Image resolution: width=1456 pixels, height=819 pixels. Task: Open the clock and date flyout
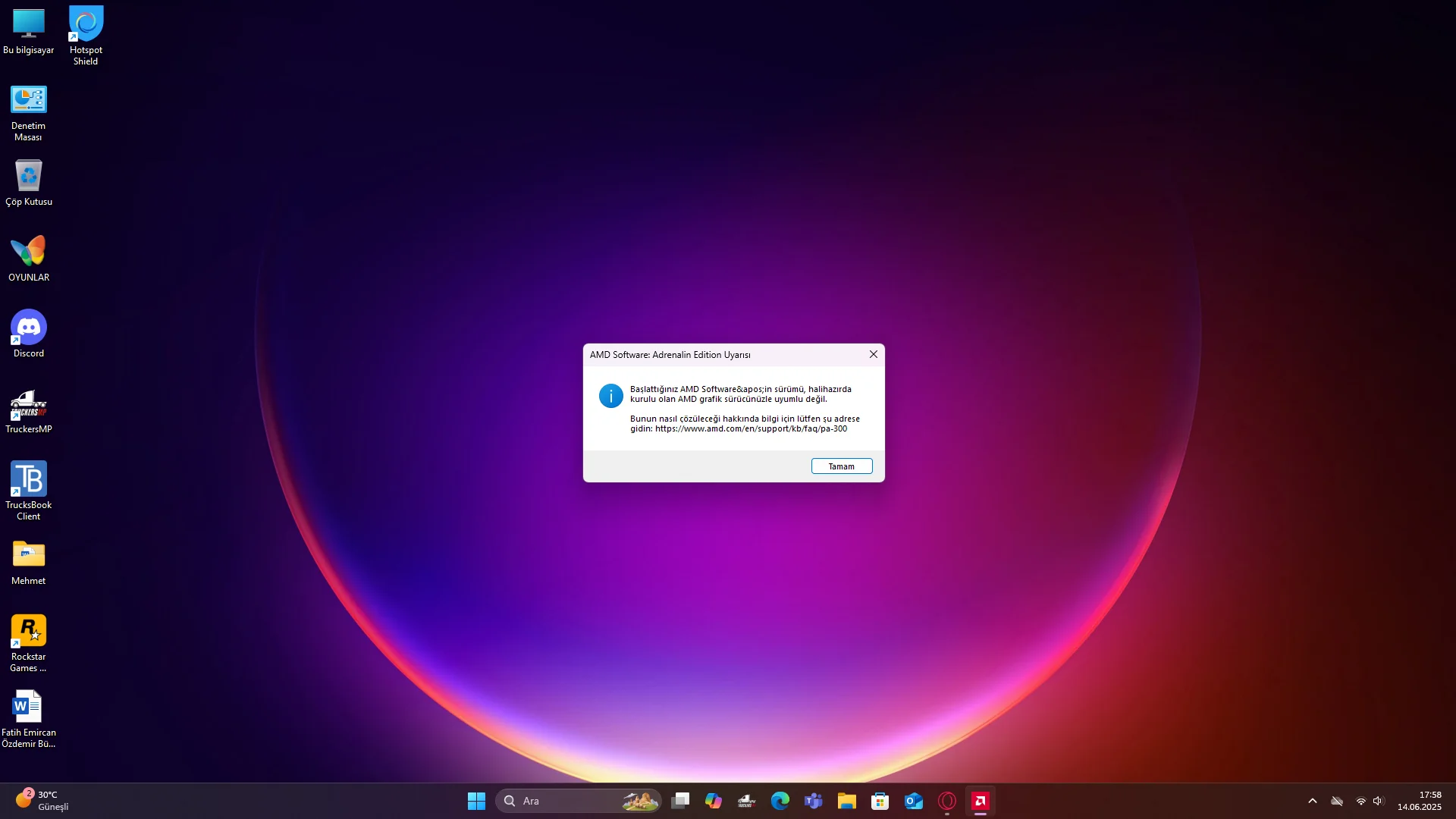[x=1420, y=801]
